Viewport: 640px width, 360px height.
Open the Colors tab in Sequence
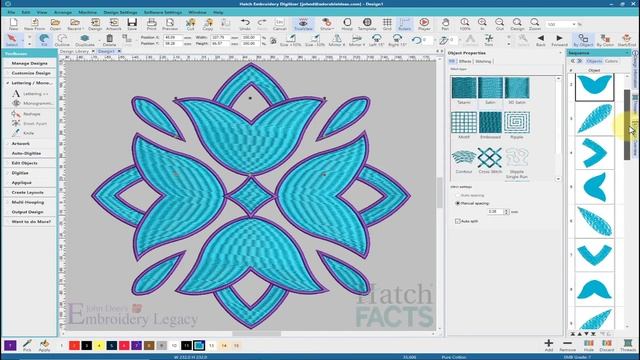coord(611,61)
